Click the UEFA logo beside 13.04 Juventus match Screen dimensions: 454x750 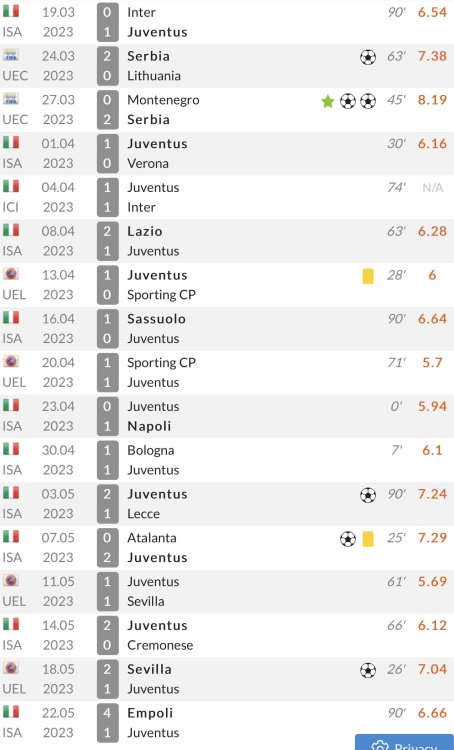[11, 274]
